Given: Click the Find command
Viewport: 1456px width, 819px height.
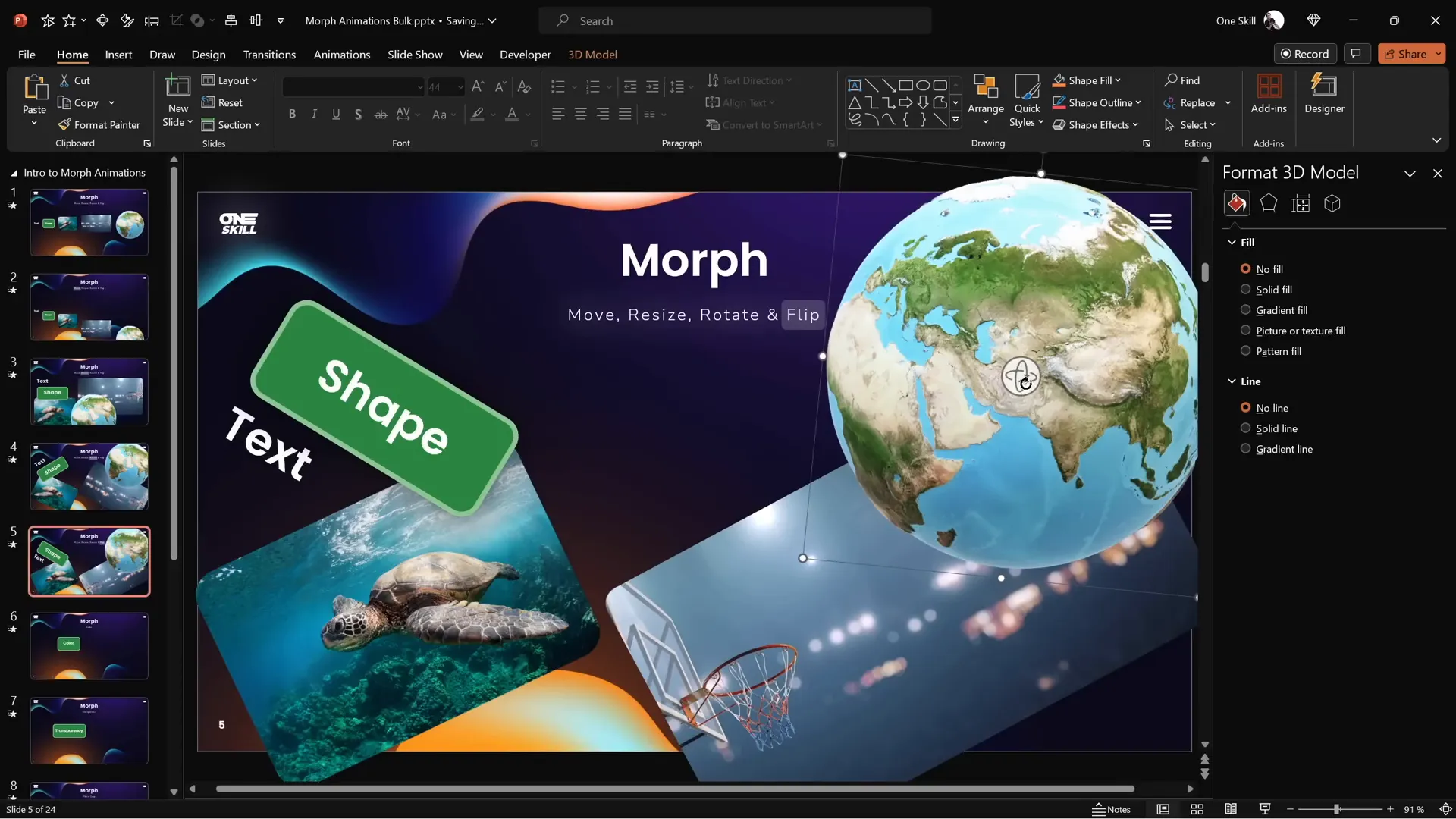Looking at the screenshot, I should (x=1182, y=80).
